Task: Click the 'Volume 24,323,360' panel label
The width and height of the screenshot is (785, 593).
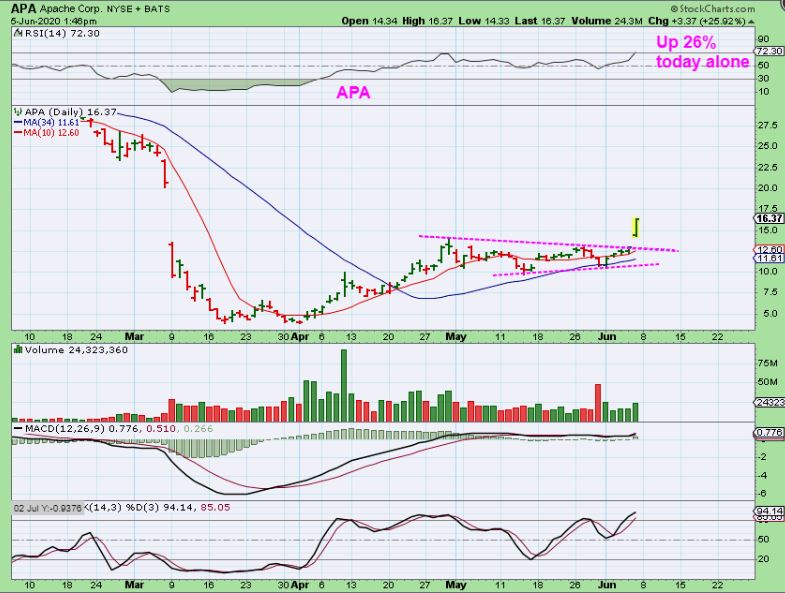Action: (x=76, y=350)
